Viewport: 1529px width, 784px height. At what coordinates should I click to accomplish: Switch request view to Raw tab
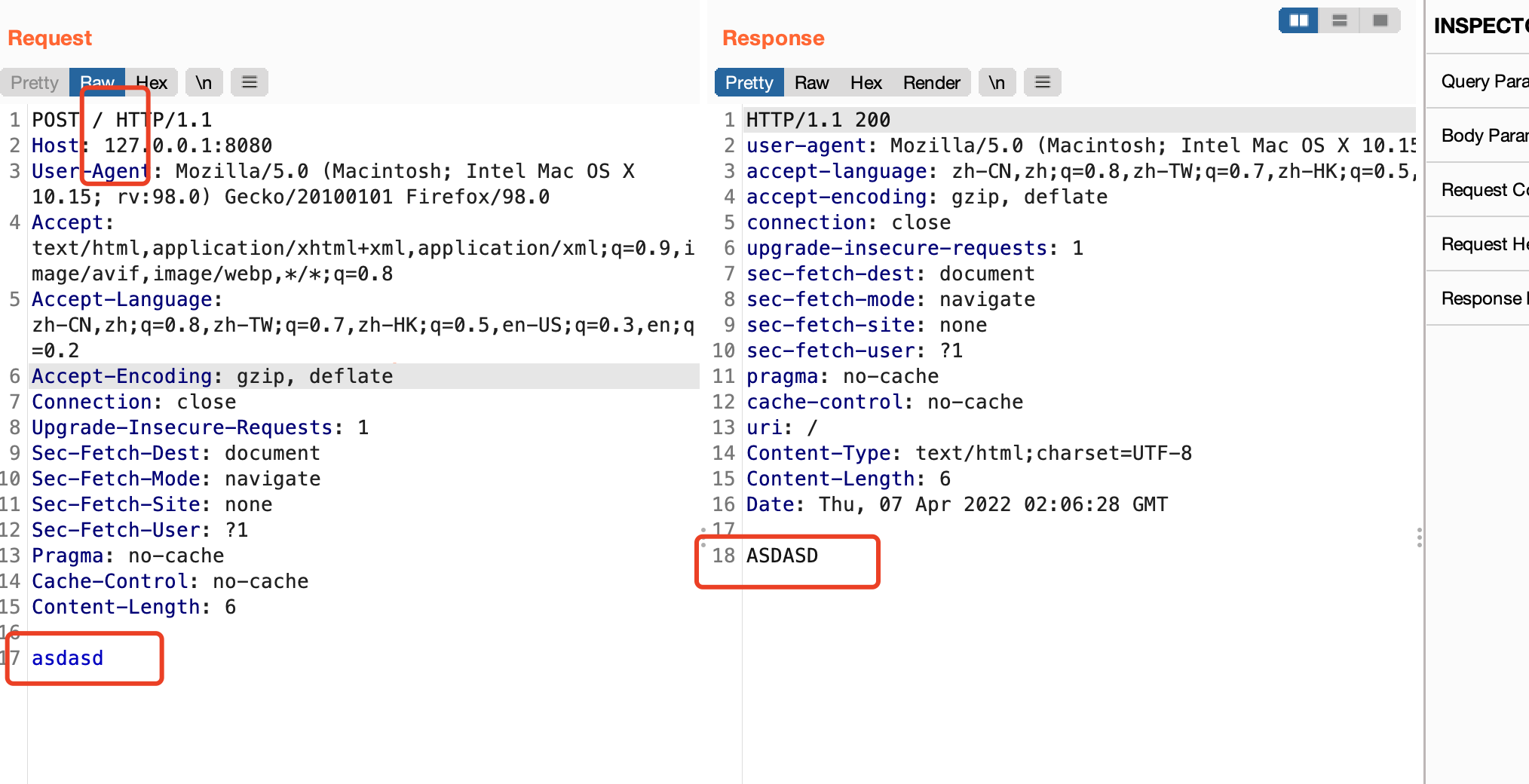point(97,82)
